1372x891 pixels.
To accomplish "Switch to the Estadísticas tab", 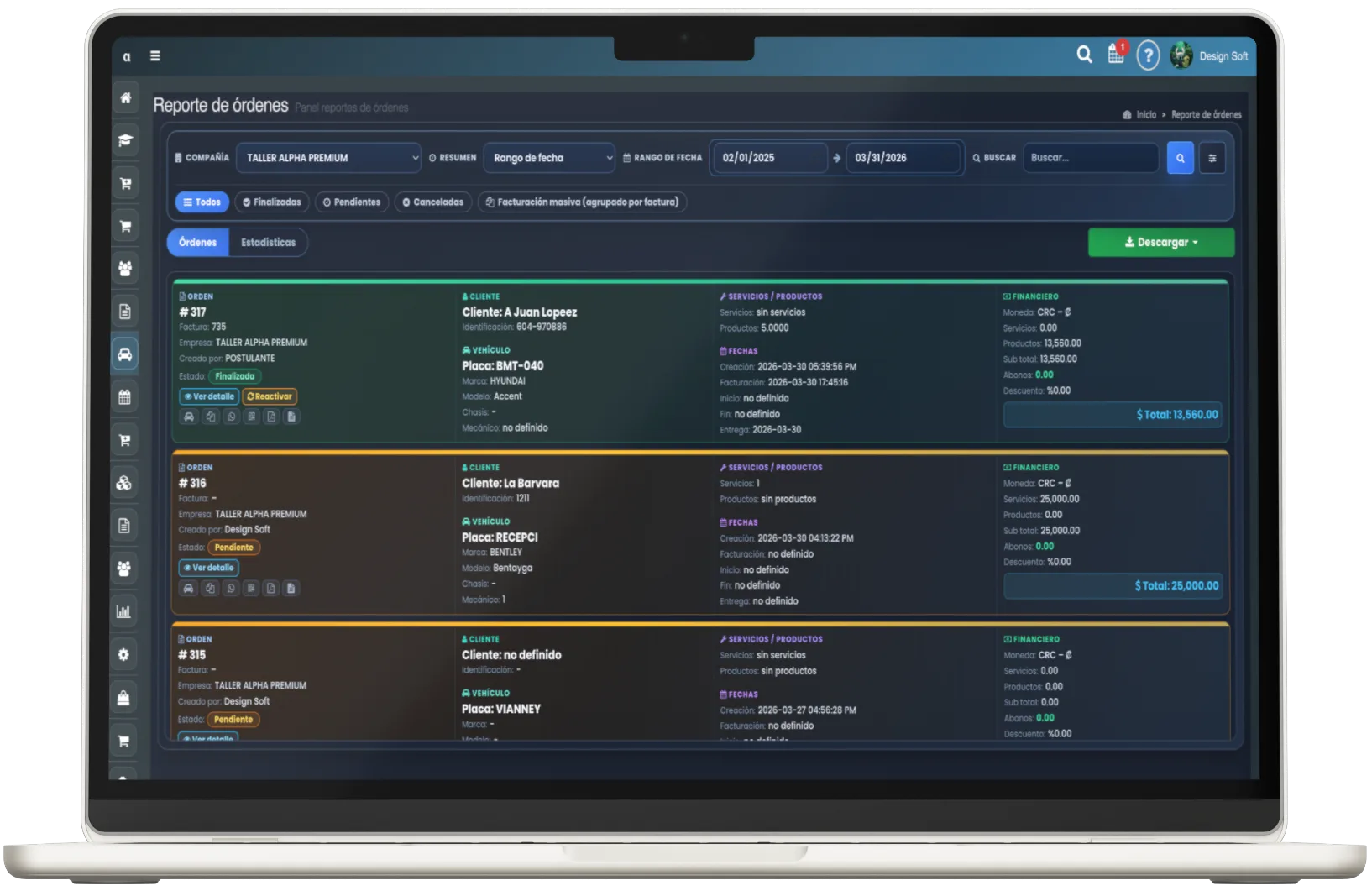I will tap(268, 243).
